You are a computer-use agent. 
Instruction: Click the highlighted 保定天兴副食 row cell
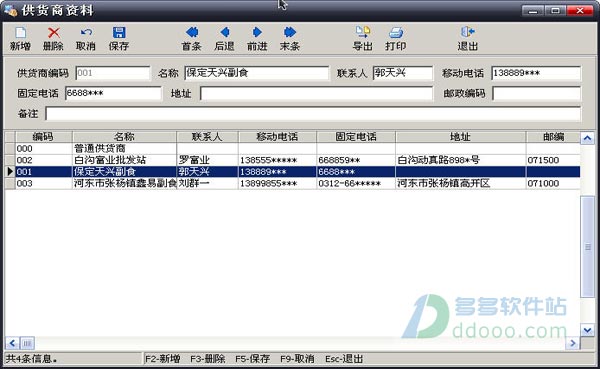tap(124, 171)
